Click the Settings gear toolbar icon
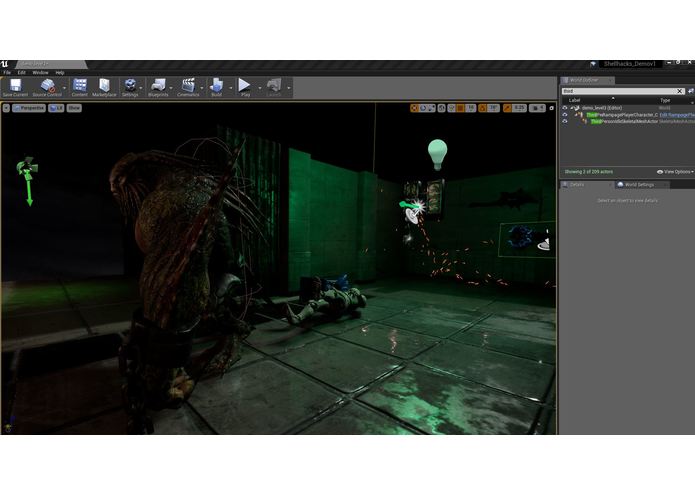Screen dimensions: 695x494 point(130,87)
